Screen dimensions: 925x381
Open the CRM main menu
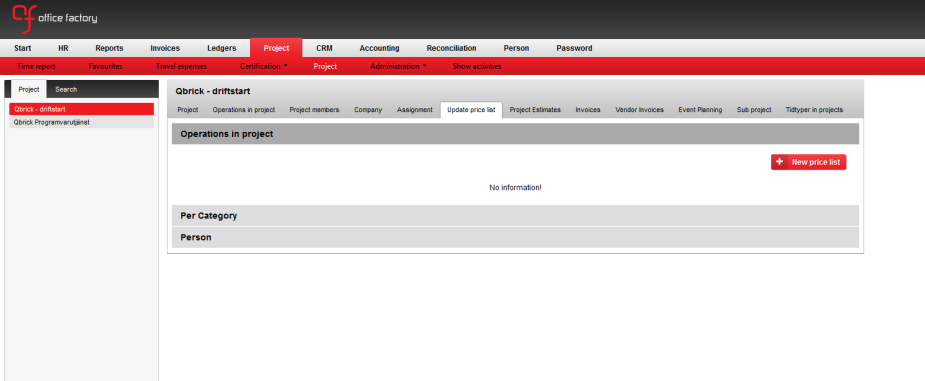(324, 48)
